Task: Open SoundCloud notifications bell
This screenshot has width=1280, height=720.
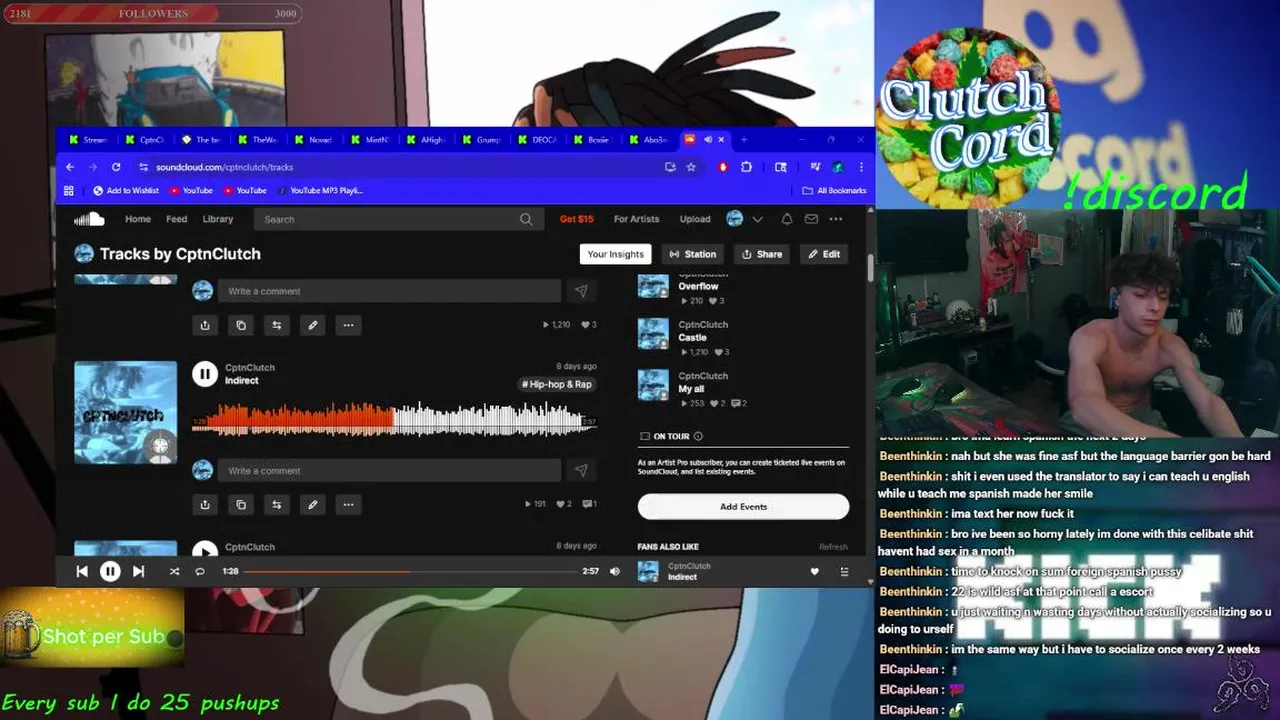Action: click(x=787, y=219)
